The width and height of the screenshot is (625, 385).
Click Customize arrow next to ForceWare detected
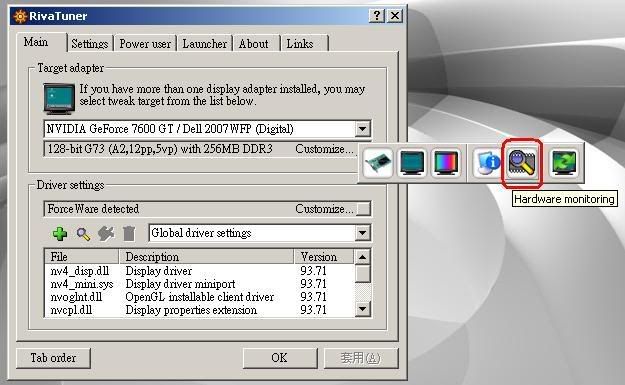(364, 209)
